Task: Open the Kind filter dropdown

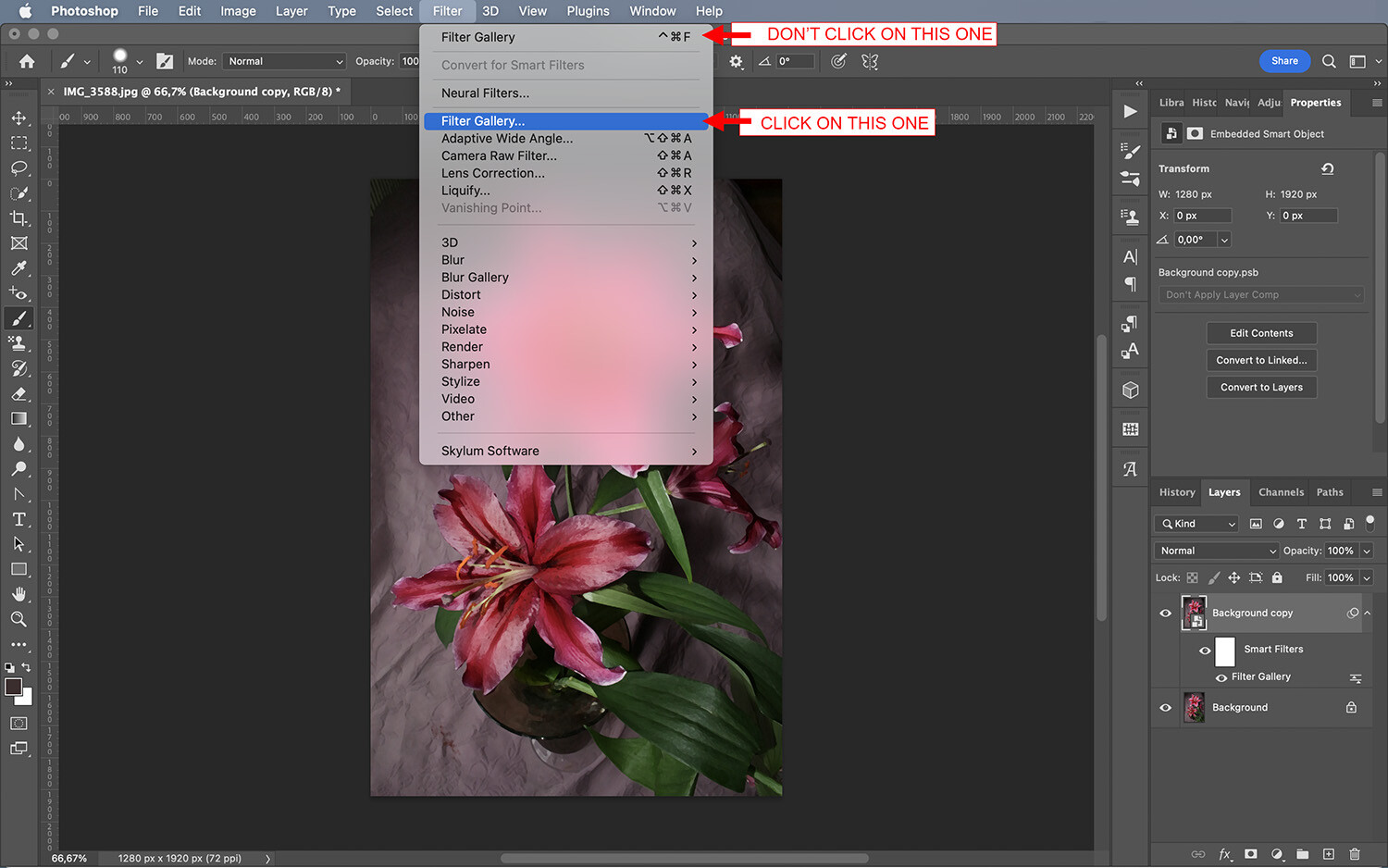Action: tap(1196, 523)
